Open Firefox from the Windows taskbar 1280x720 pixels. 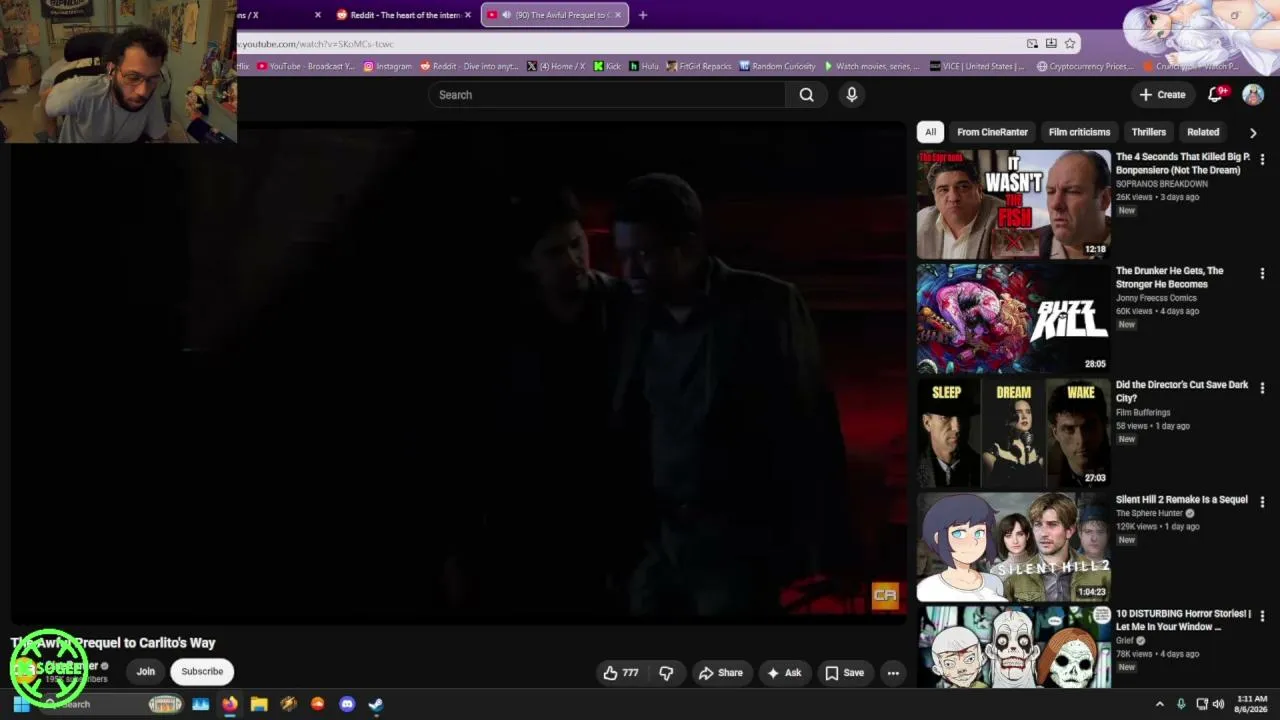point(230,704)
